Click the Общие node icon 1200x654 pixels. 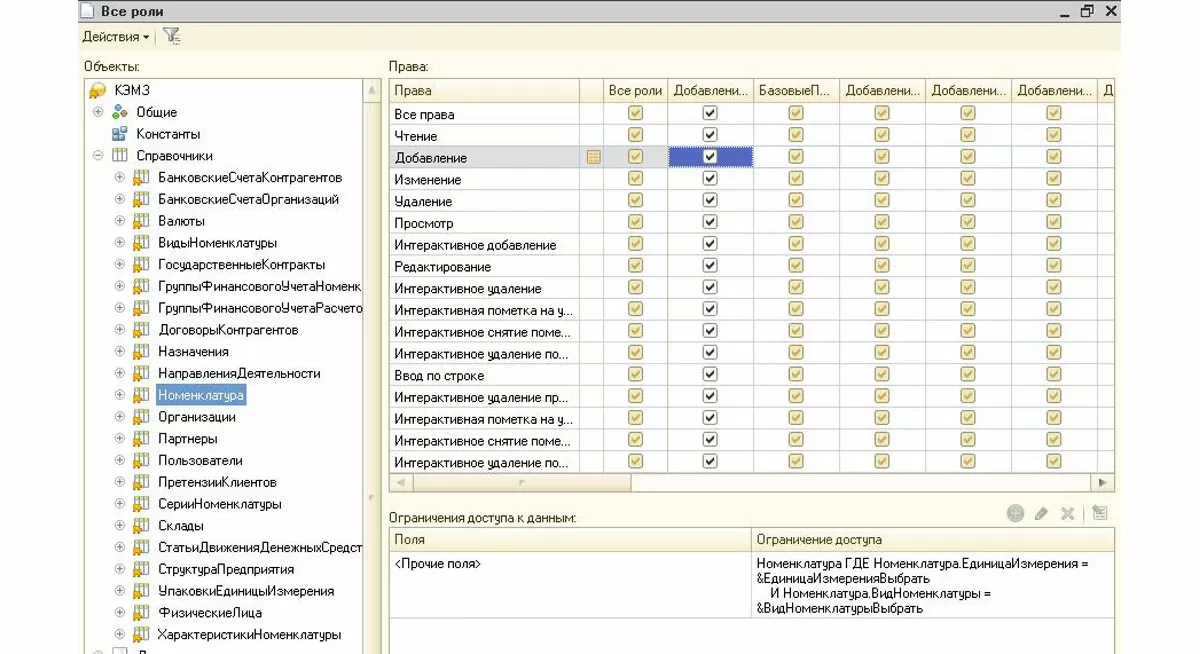(120, 112)
